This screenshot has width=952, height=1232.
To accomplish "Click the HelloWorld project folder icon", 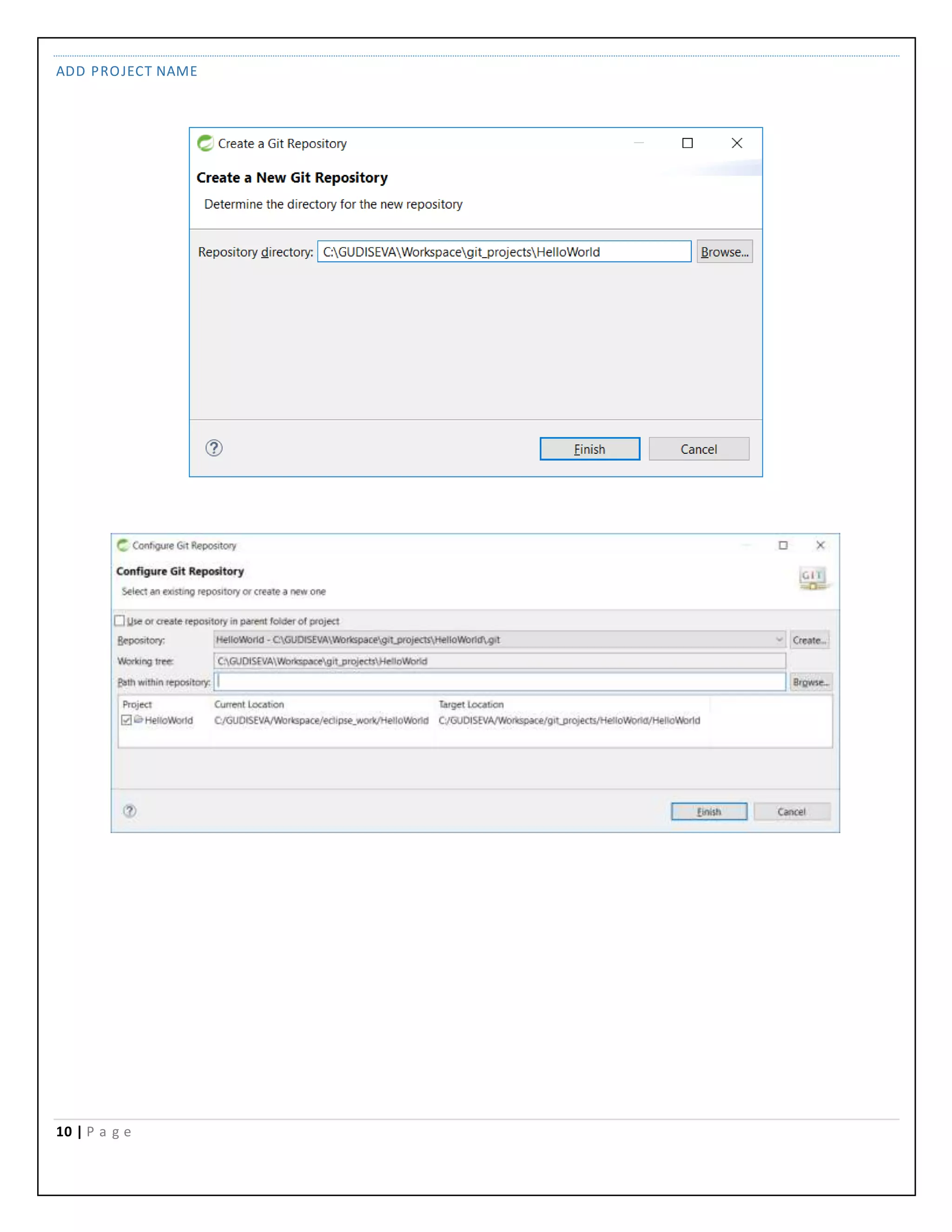I will (x=139, y=720).
